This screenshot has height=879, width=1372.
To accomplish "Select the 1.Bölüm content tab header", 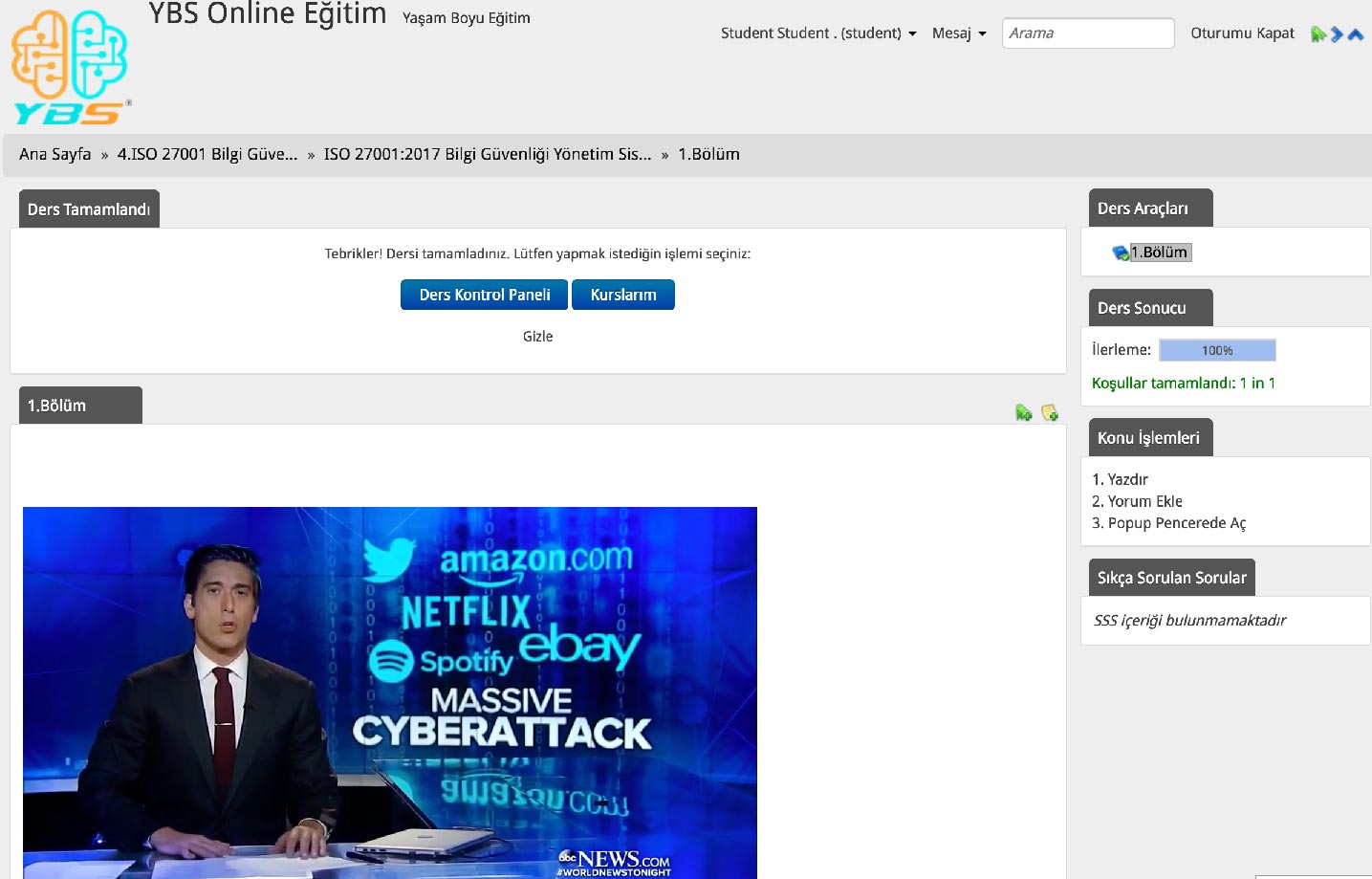I will [x=80, y=405].
